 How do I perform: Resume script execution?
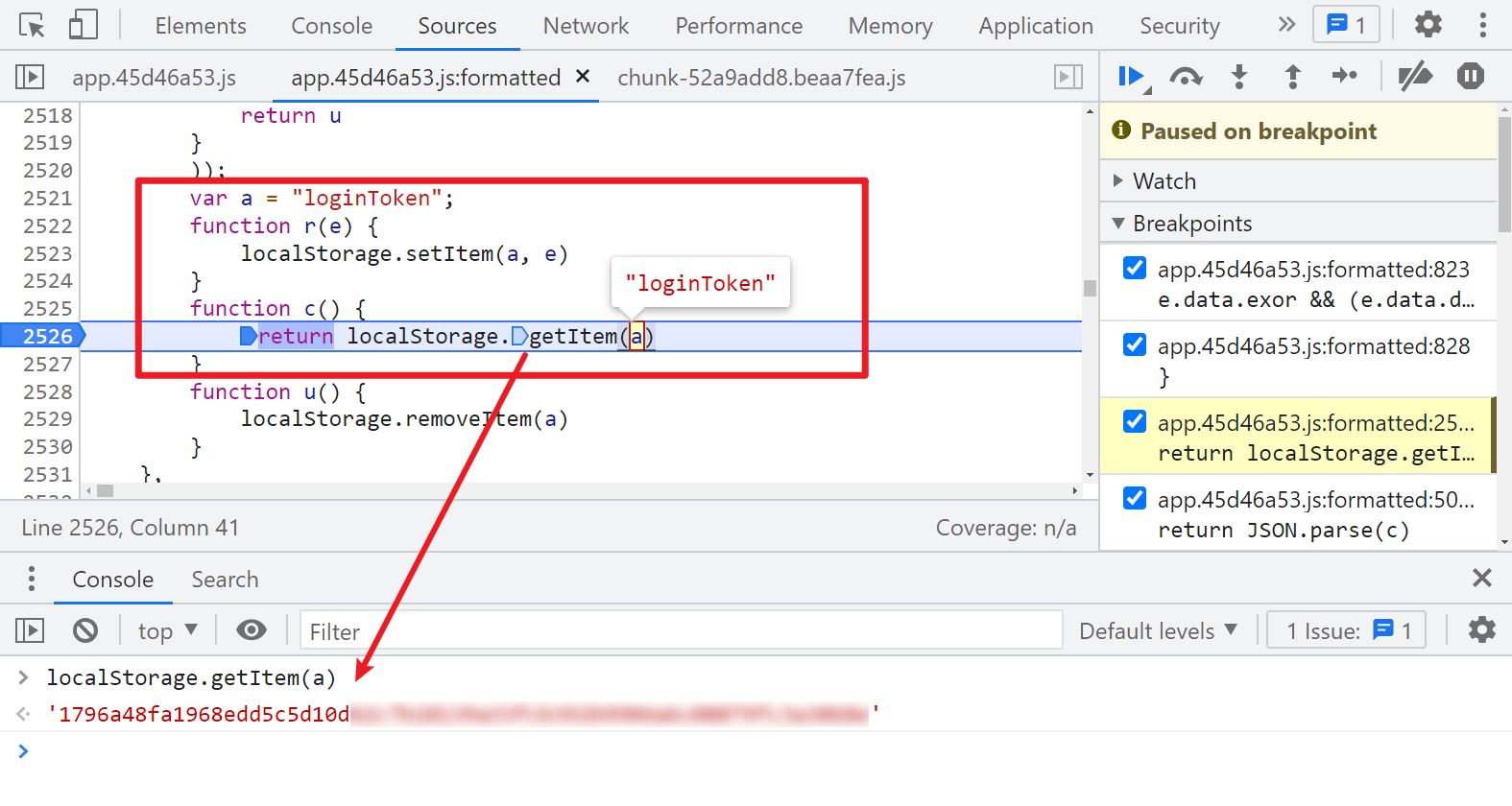coord(1132,77)
